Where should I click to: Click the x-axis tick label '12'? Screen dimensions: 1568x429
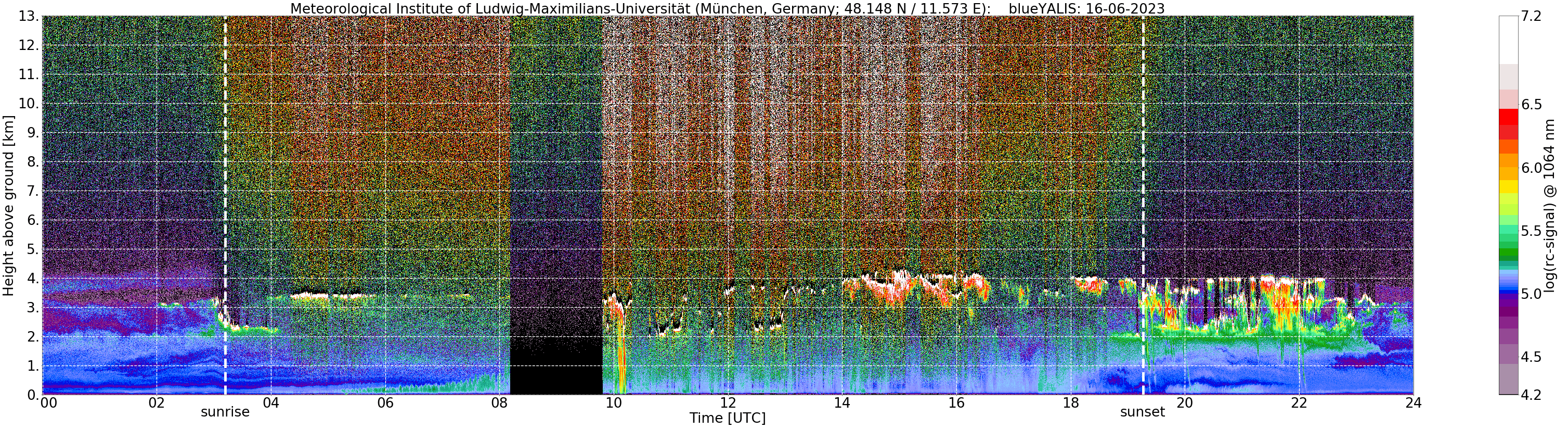point(728,403)
